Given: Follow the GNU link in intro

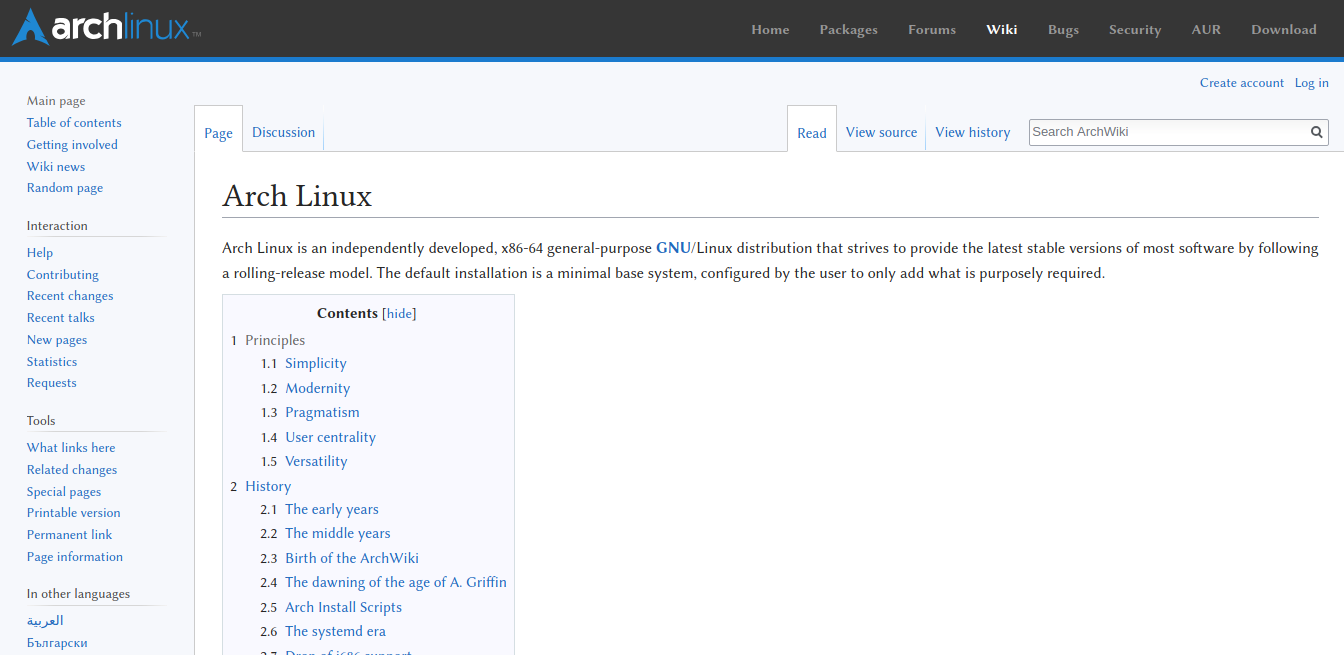Looking at the screenshot, I should (673, 248).
